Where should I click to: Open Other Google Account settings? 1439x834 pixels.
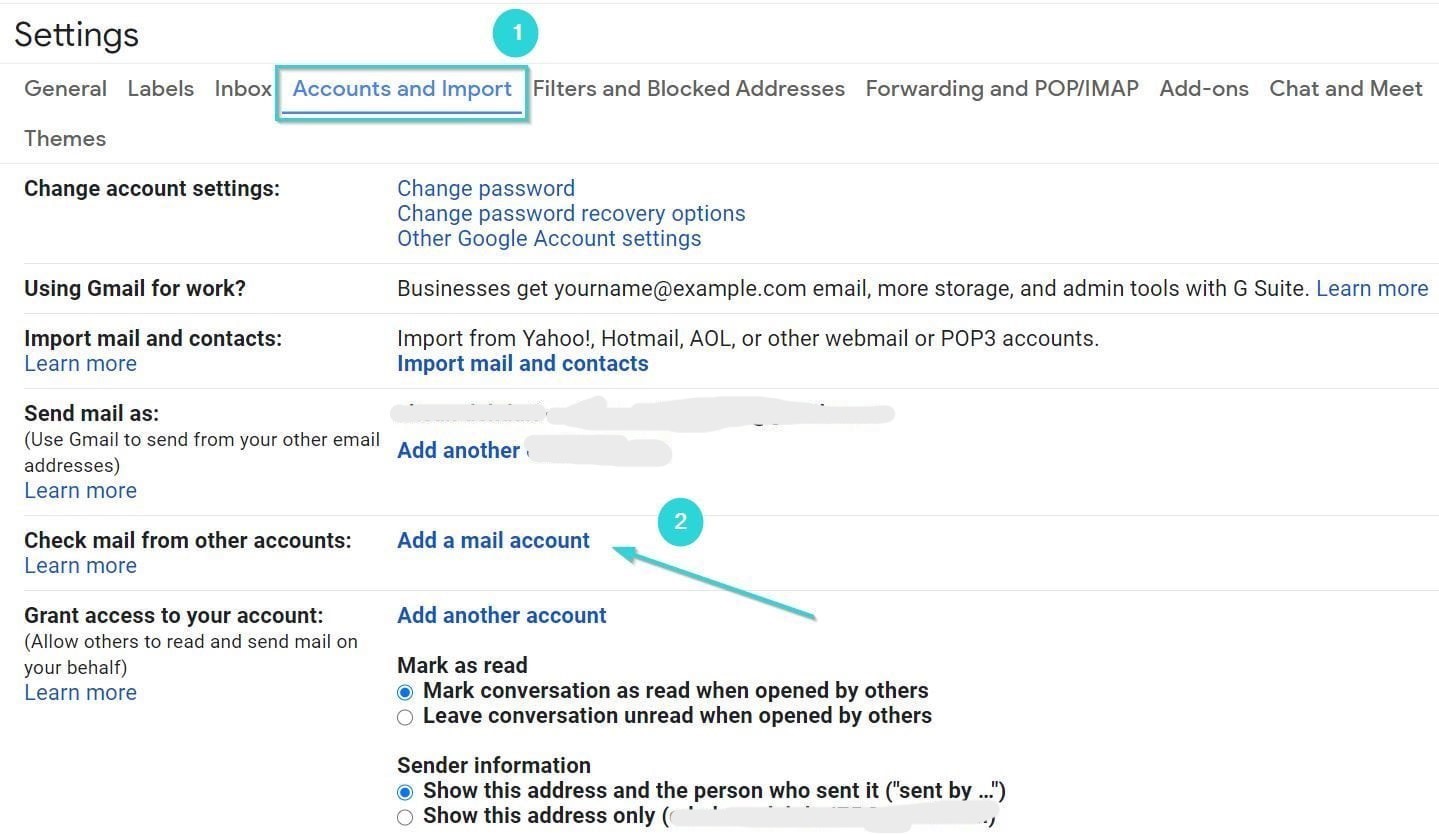[549, 239]
